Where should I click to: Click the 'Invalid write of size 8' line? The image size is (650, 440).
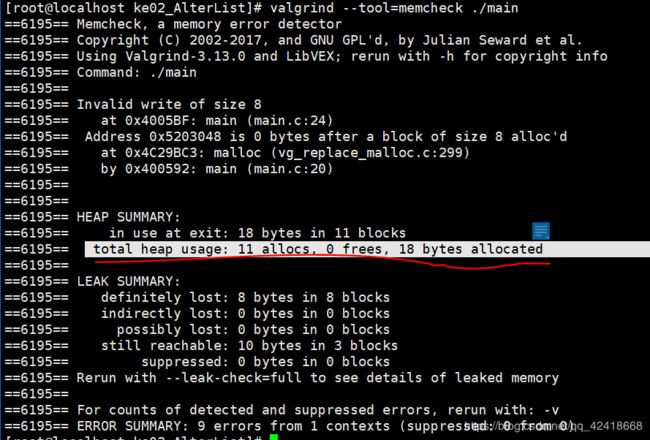[169, 104]
